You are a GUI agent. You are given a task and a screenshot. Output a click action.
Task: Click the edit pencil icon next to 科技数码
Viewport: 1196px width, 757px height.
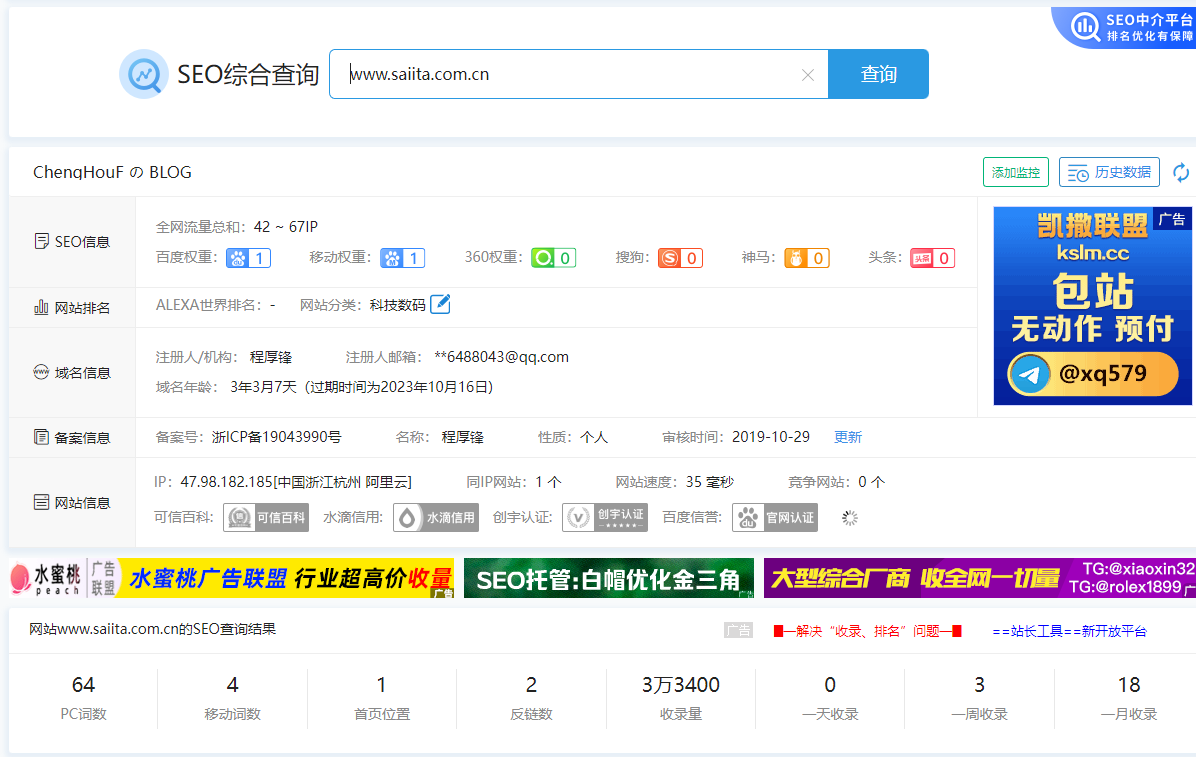(440, 304)
